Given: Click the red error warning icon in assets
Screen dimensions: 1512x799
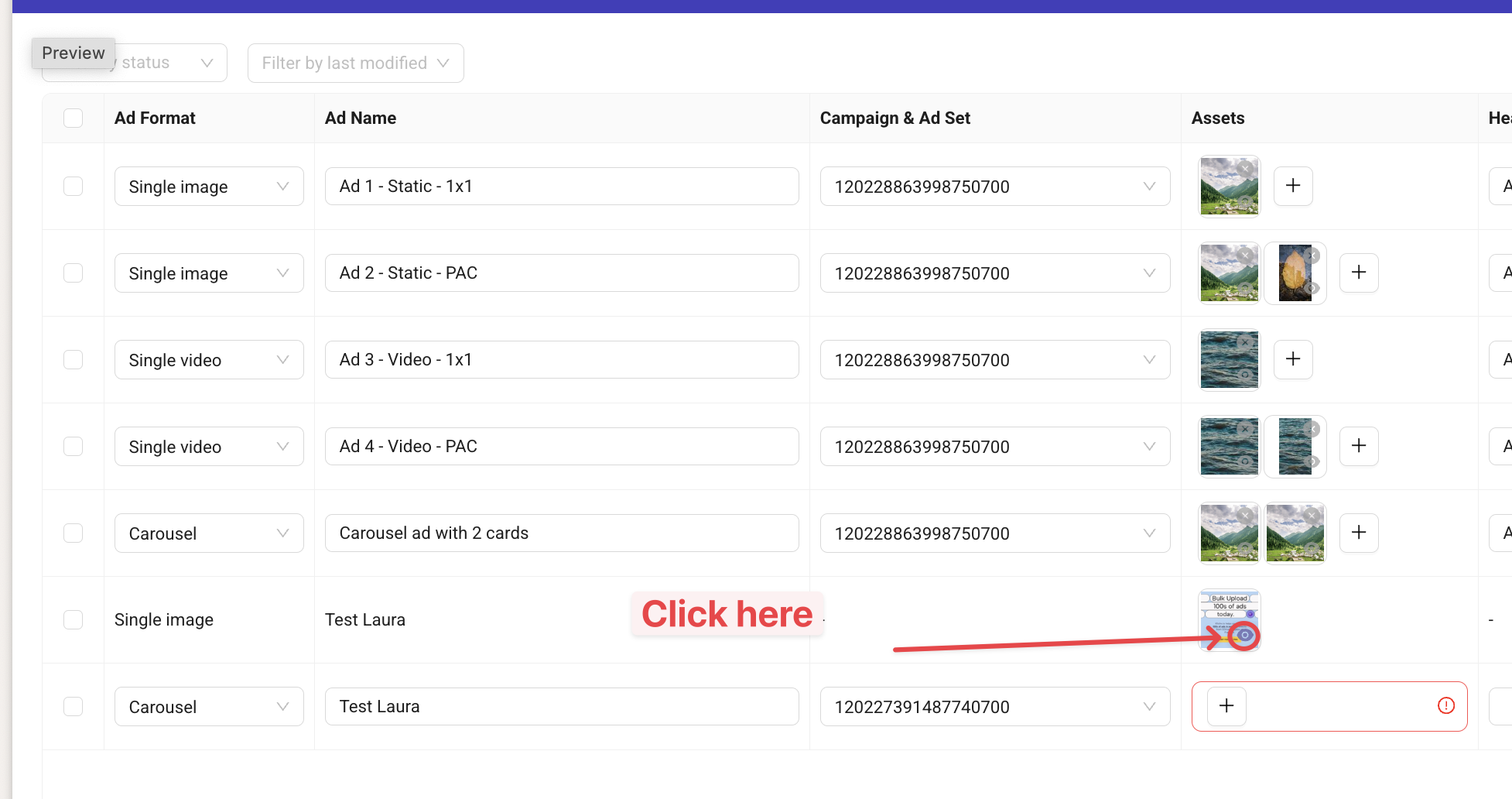Looking at the screenshot, I should point(1445,705).
